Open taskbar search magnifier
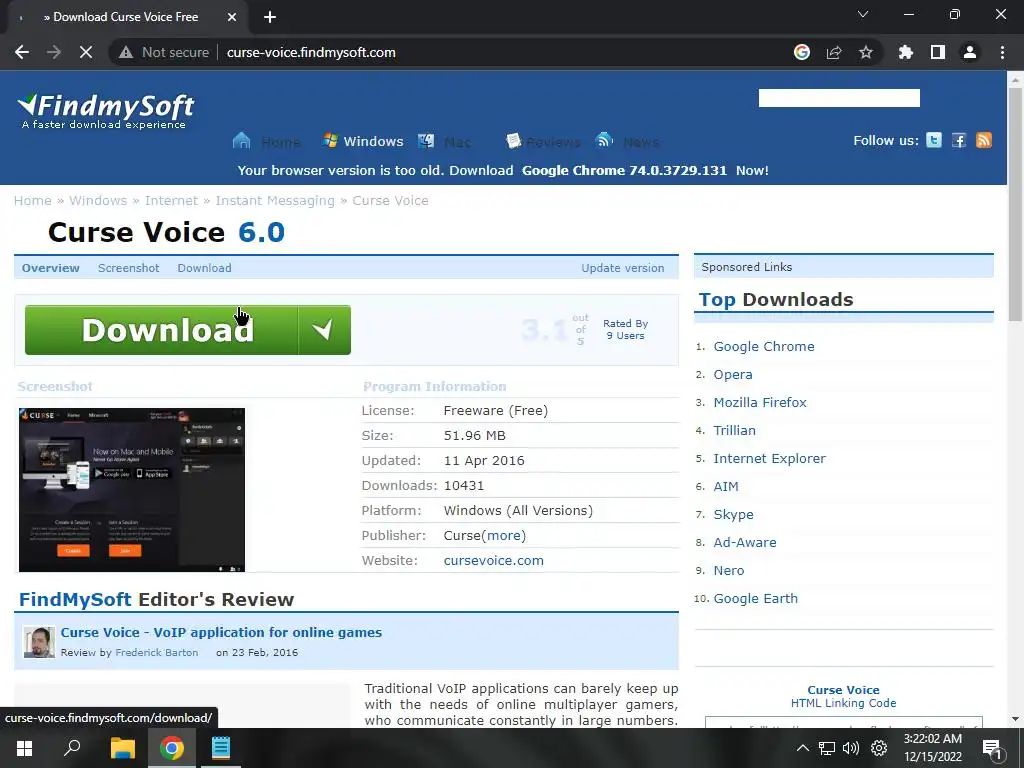The width and height of the screenshot is (1024, 768). tap(72, 748)
